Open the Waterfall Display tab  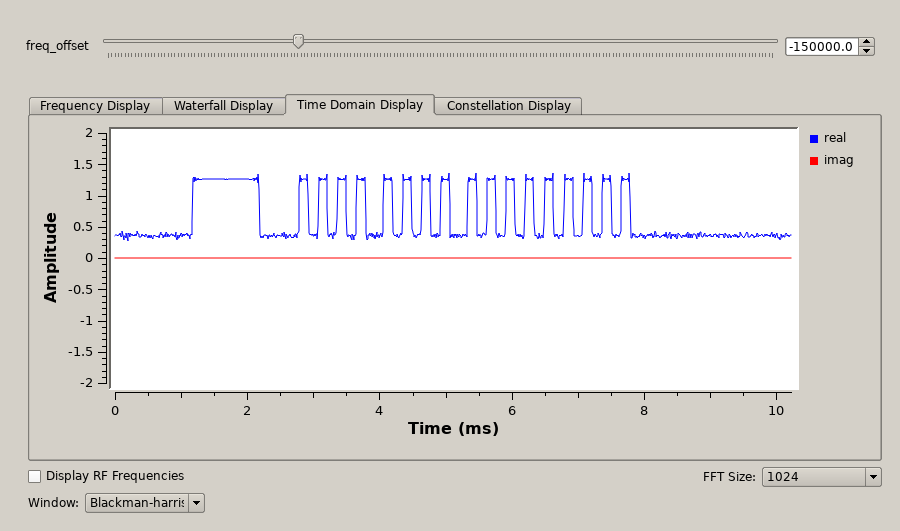[x=223, y=106]
